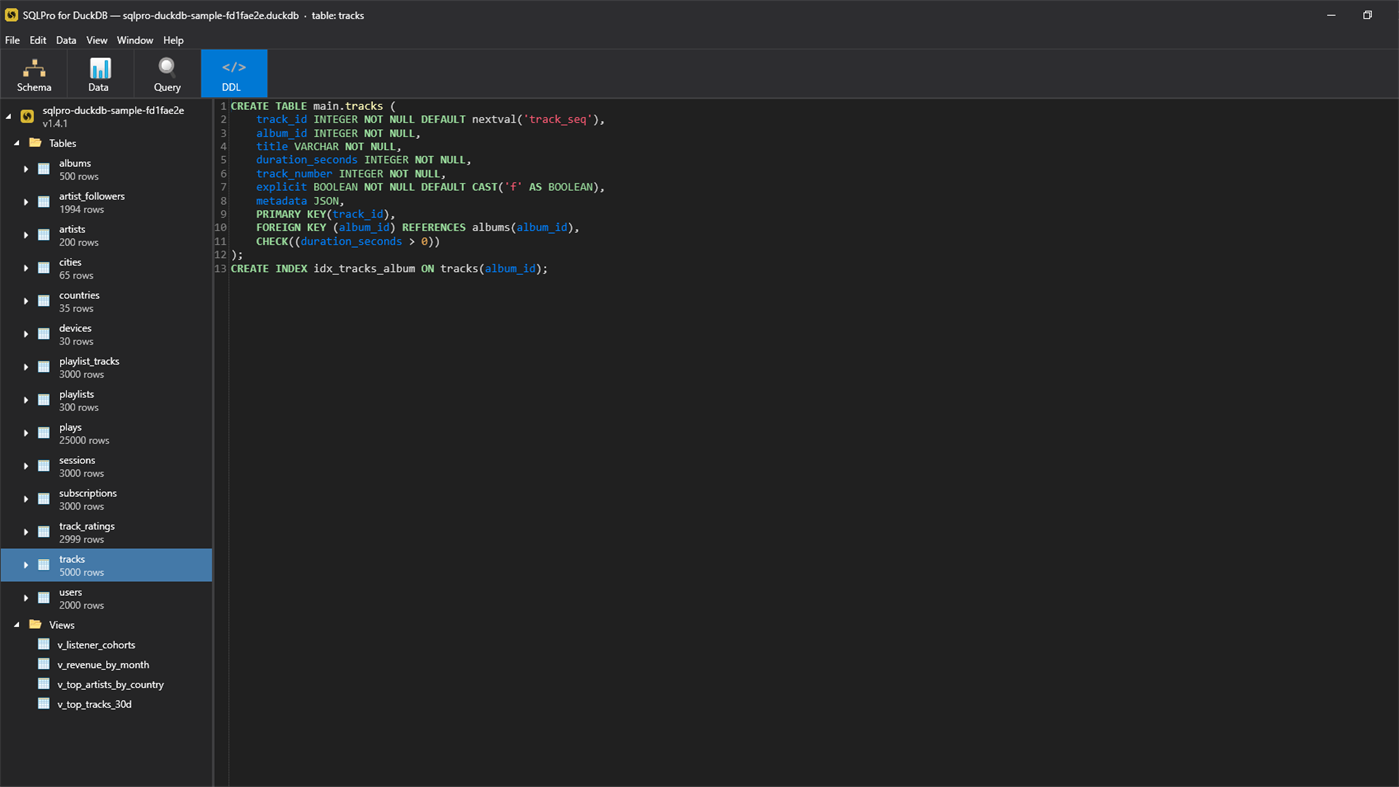Open the Data menu
The height and width of the screenshot is (787, 1399).
click(x=66, y=40)
